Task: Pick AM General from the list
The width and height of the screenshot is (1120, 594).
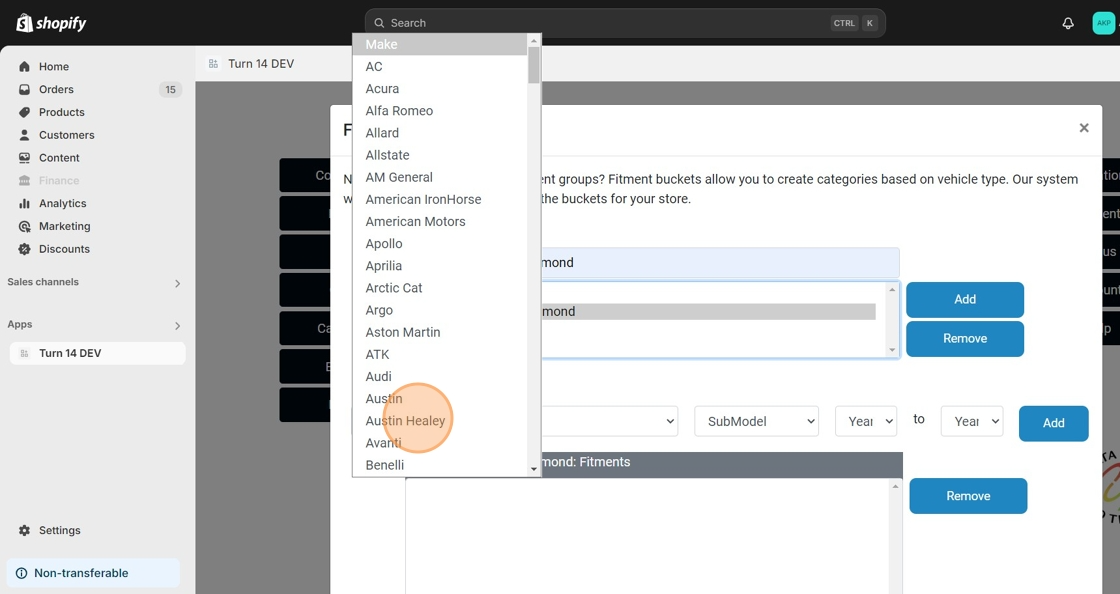Action: tap(439, 177)
